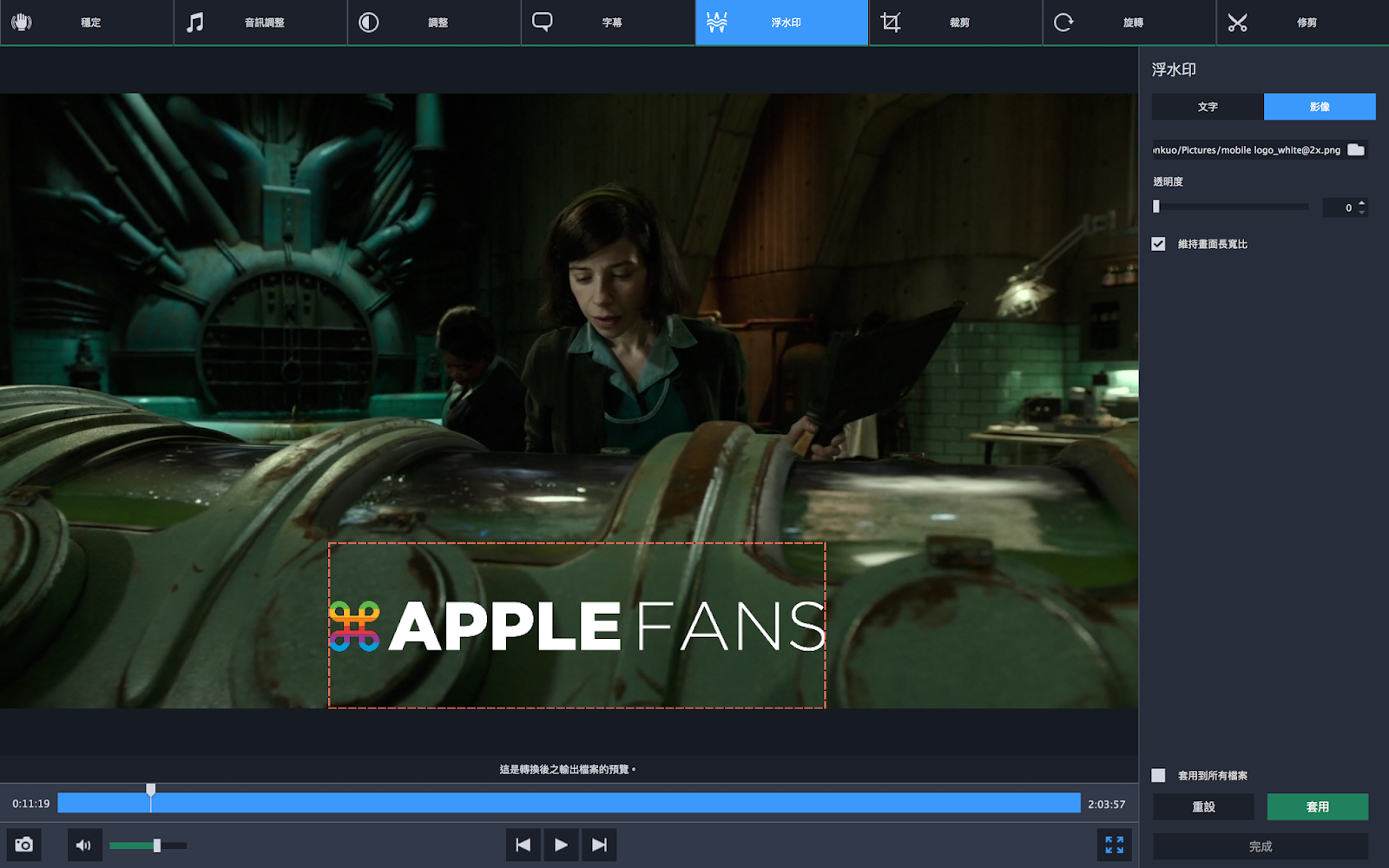Switch to the 調整 adjustments tab
Viewport: 1389px width, 868px height.
pyautogui.click(x=434, y=23)
